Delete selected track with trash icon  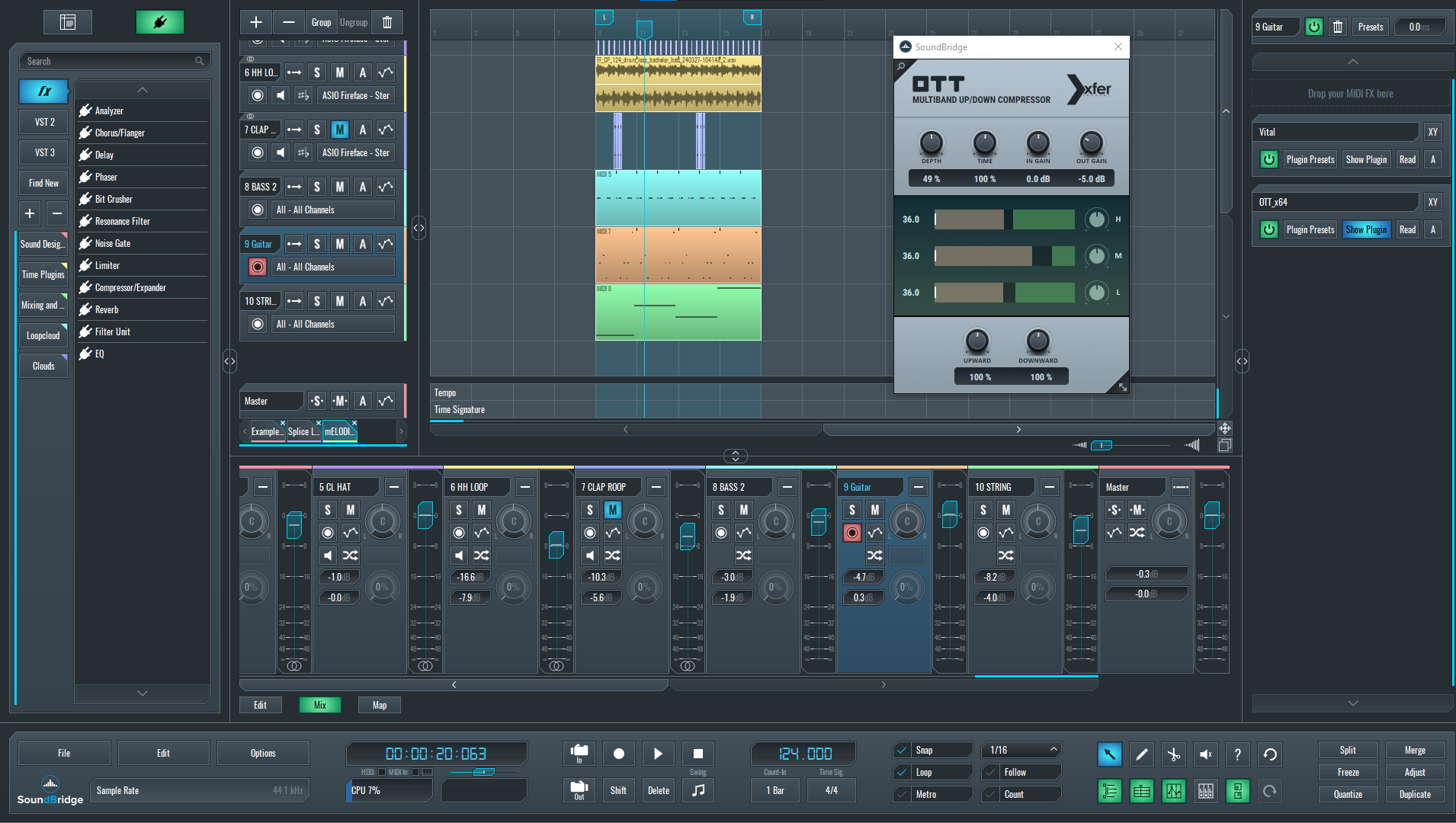tap(387, 22)
